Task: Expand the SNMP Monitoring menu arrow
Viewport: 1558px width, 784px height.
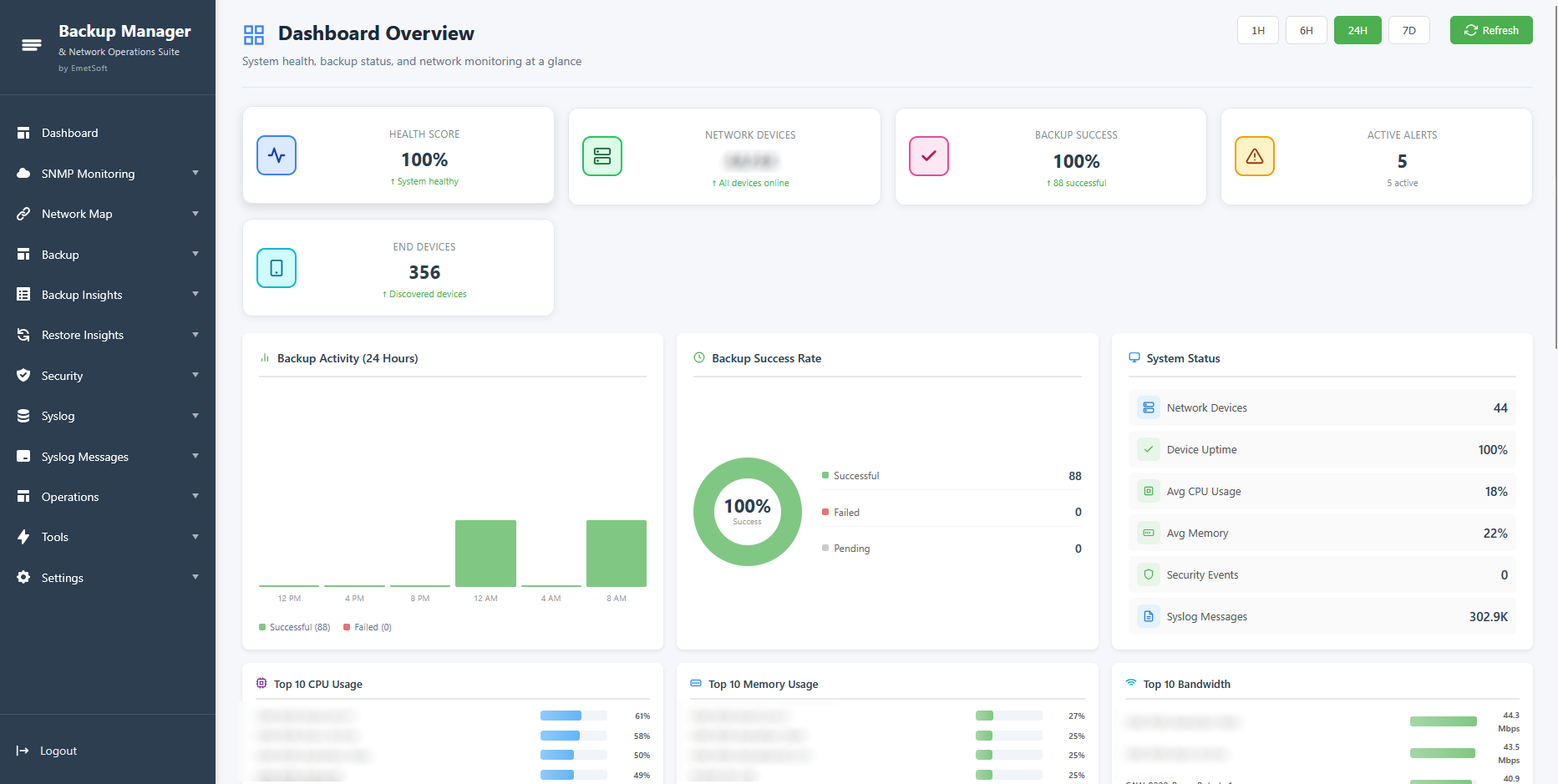Action: [x=195, y=174]
